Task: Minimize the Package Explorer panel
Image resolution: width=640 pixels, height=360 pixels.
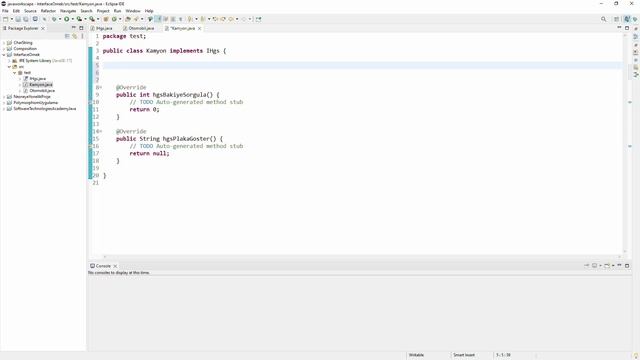Action: point(74,28)
